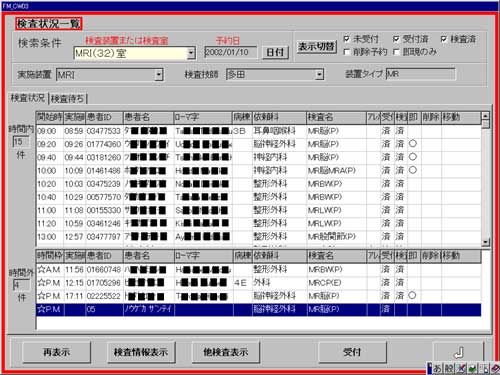Click the circle mark in 09:20 row
The height and width of the screenshot is (375, 500).
[x=413, y=144]
